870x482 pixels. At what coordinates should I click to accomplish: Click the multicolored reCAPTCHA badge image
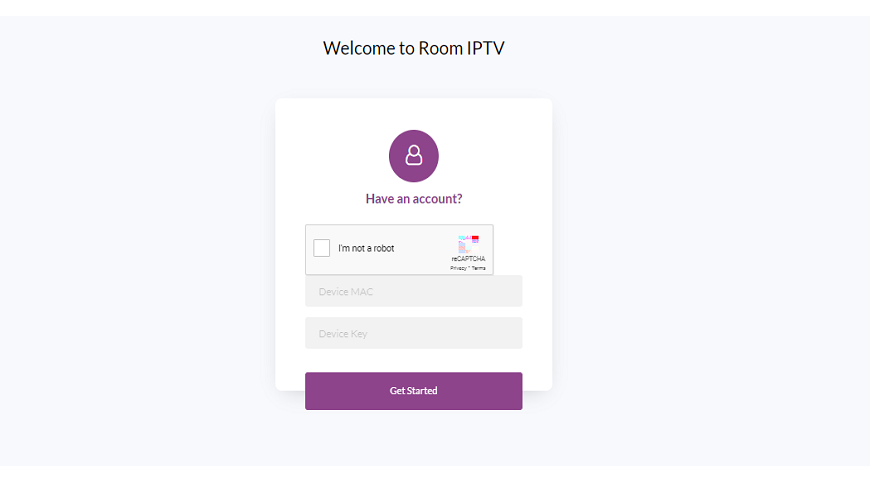click(468, 243)
